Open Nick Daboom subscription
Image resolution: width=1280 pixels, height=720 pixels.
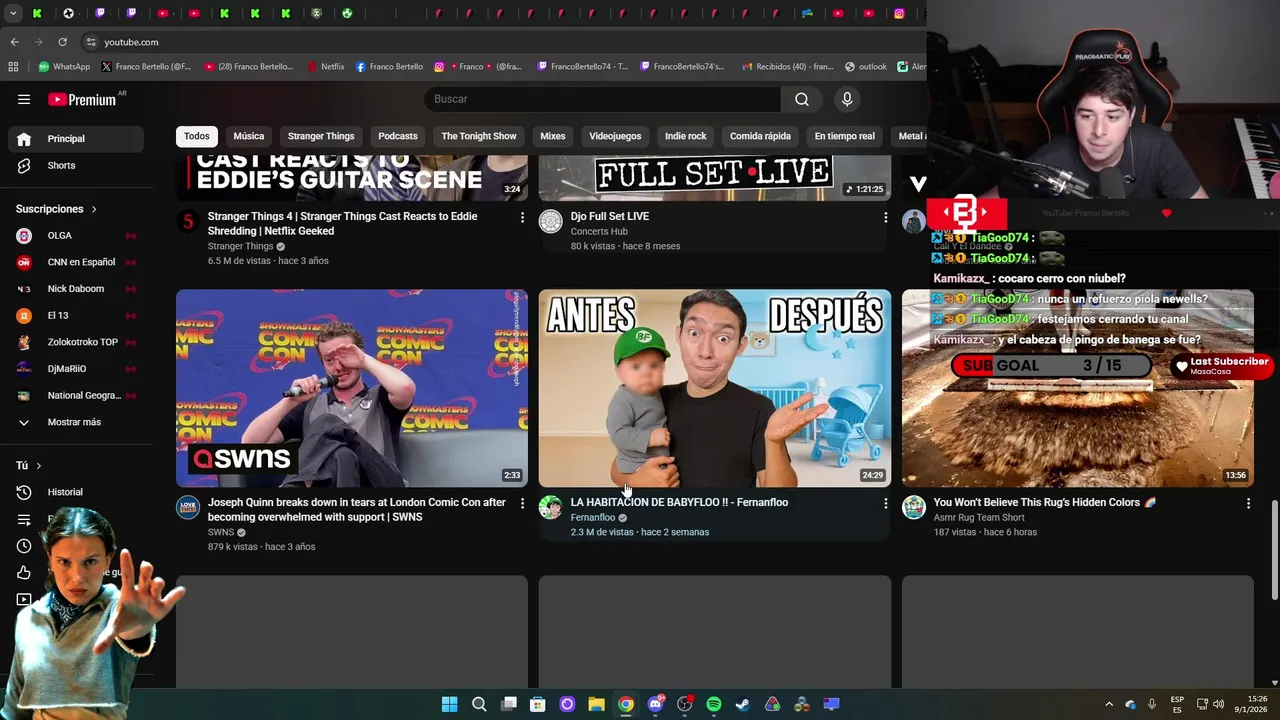(76, 289)
